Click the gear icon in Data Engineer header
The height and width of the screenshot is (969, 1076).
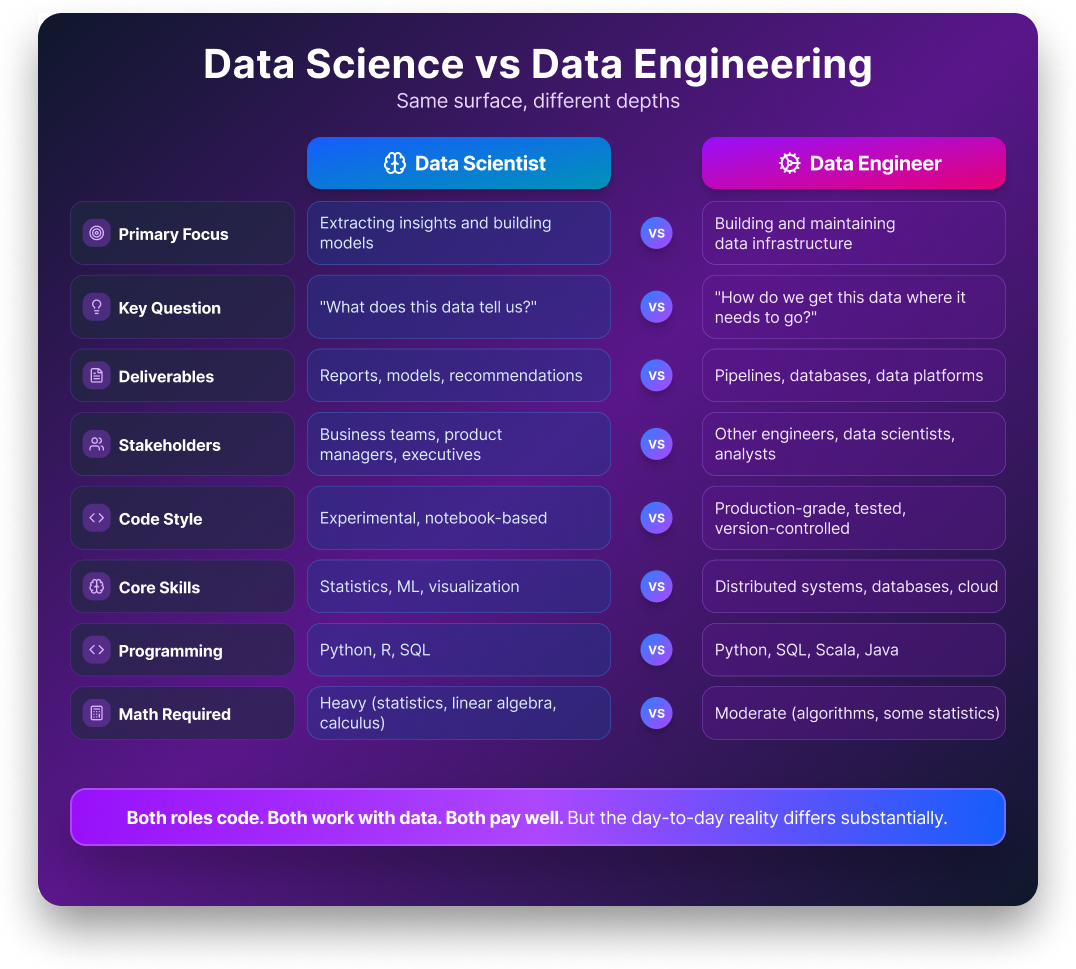tap(790, 163)
